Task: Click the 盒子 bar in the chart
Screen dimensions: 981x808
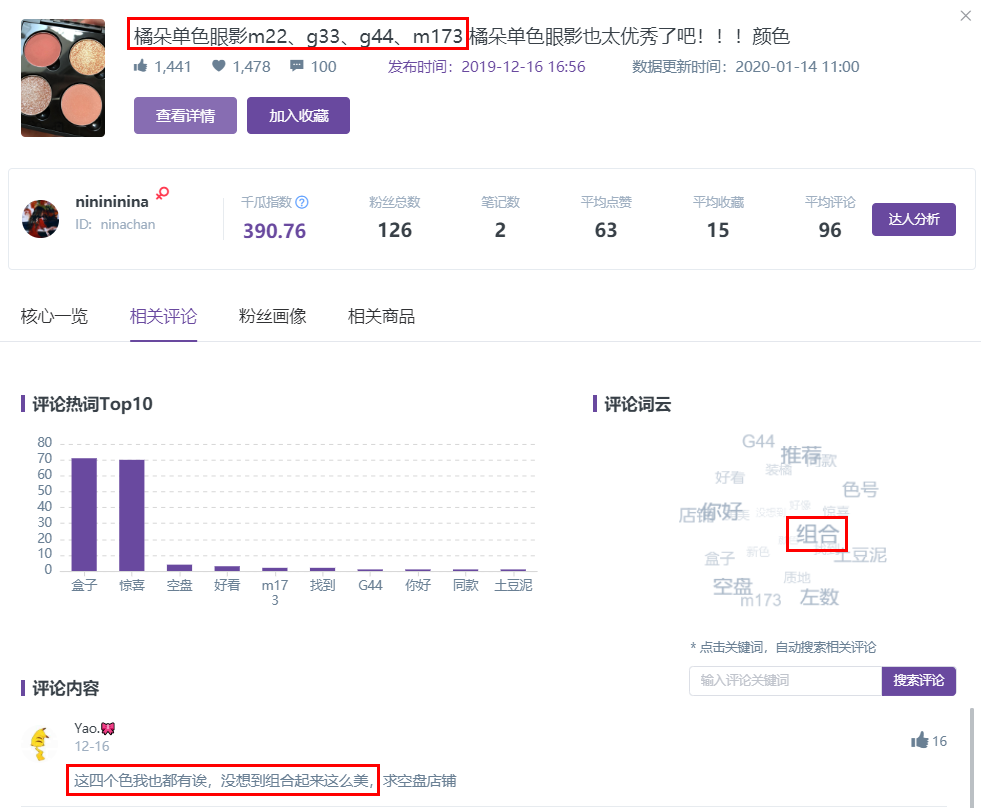Action: (84, 514)
